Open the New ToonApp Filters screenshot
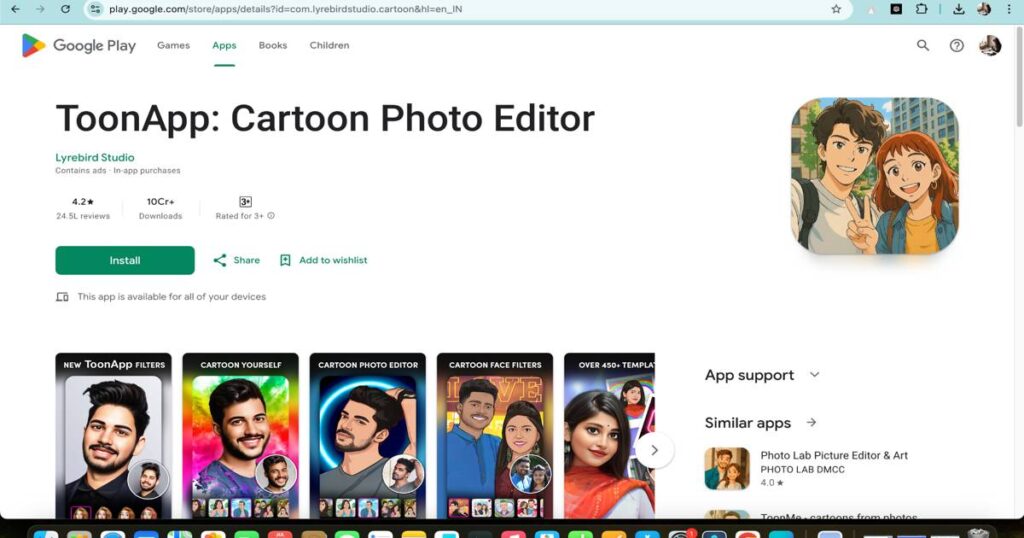The height and width of the screenshot is (538, 1024). 114,435
